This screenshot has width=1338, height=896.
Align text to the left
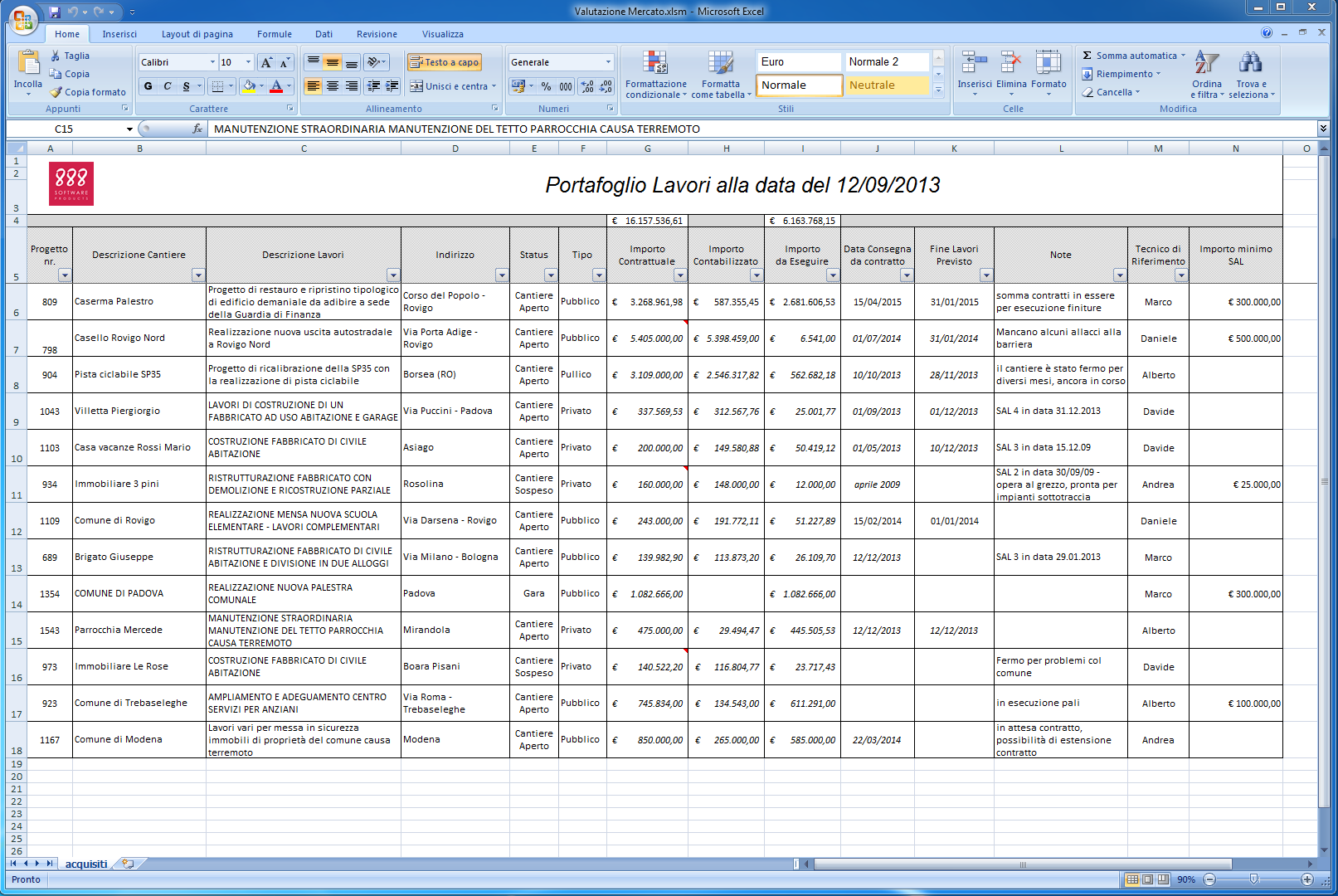(x=314, y=86)
